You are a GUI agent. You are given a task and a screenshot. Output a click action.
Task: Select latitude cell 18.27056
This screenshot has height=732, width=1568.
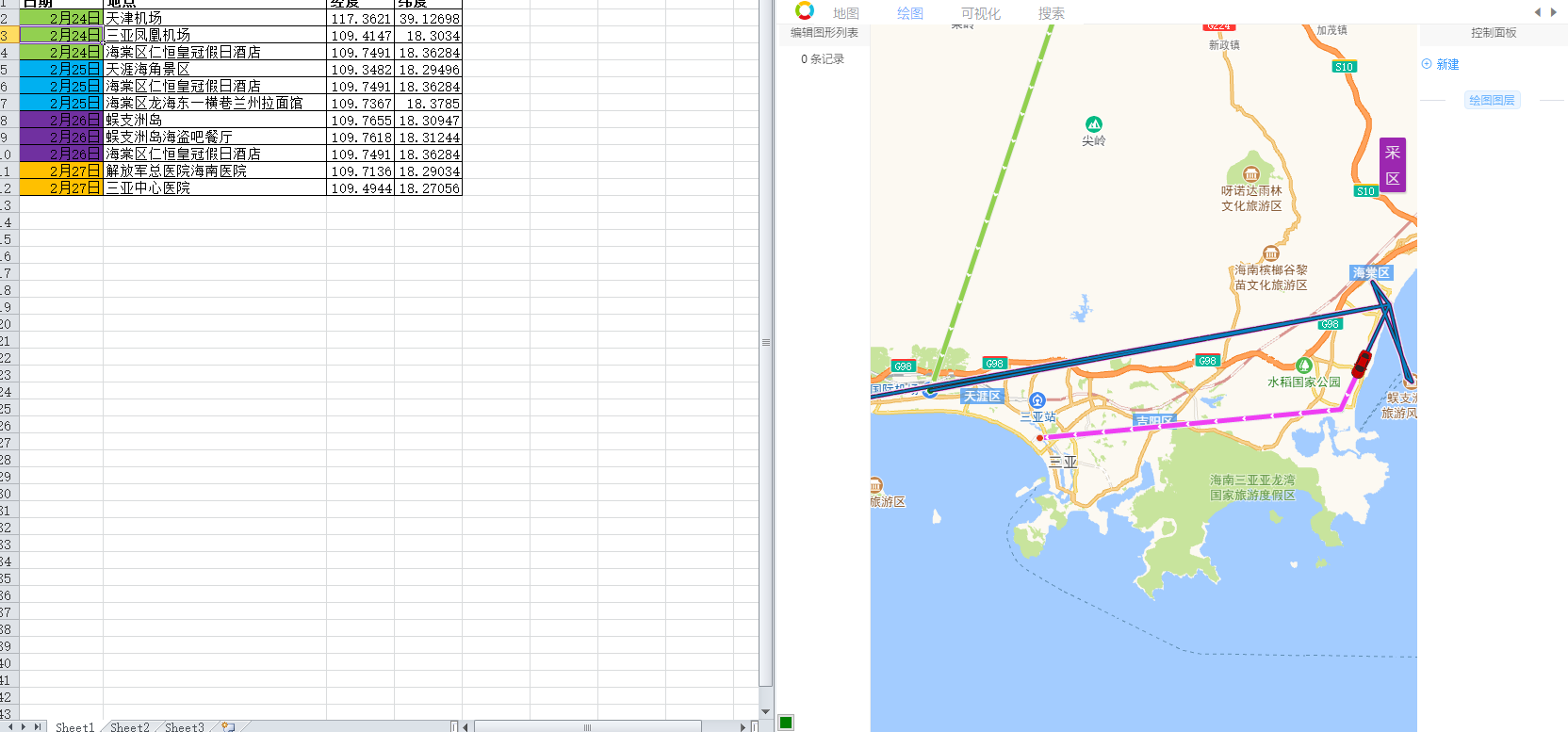[428, 187]
